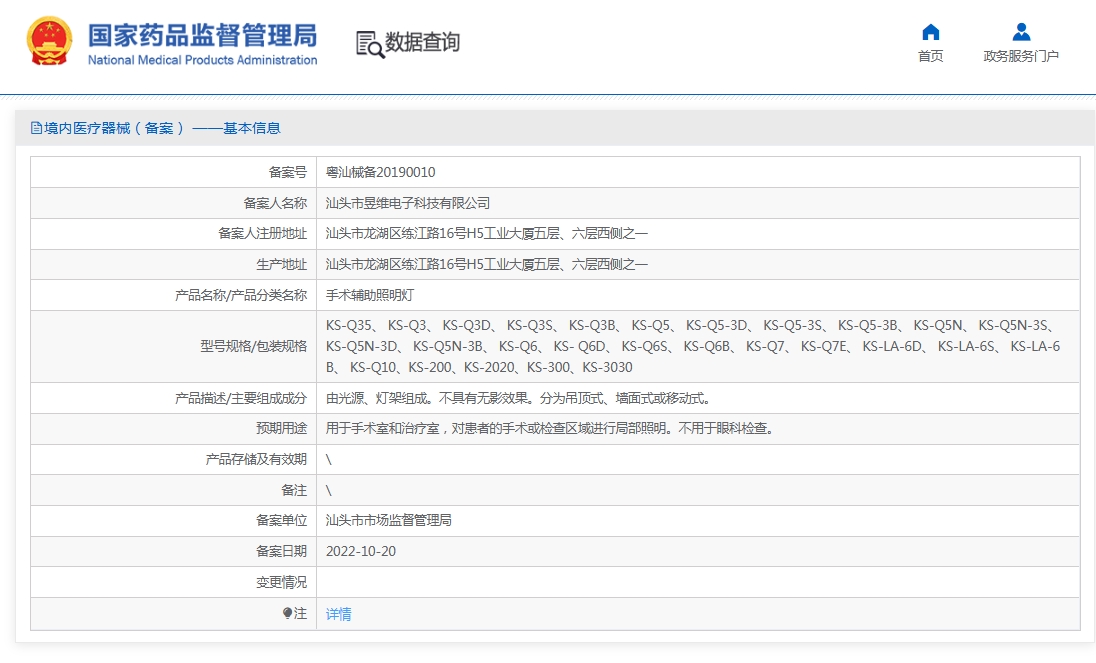The width and height of the screenshot is (1096, 663).
Task: Click the 变更情况 row label
Action: click(x=281, y=582)
